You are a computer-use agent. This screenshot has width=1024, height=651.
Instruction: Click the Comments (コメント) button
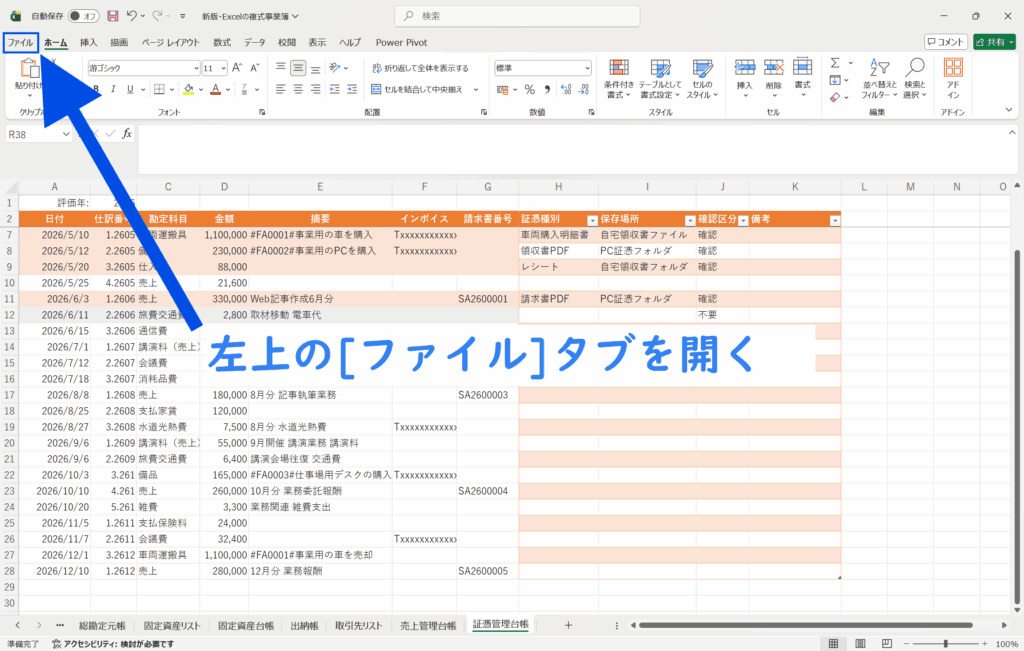click(945, 42)
